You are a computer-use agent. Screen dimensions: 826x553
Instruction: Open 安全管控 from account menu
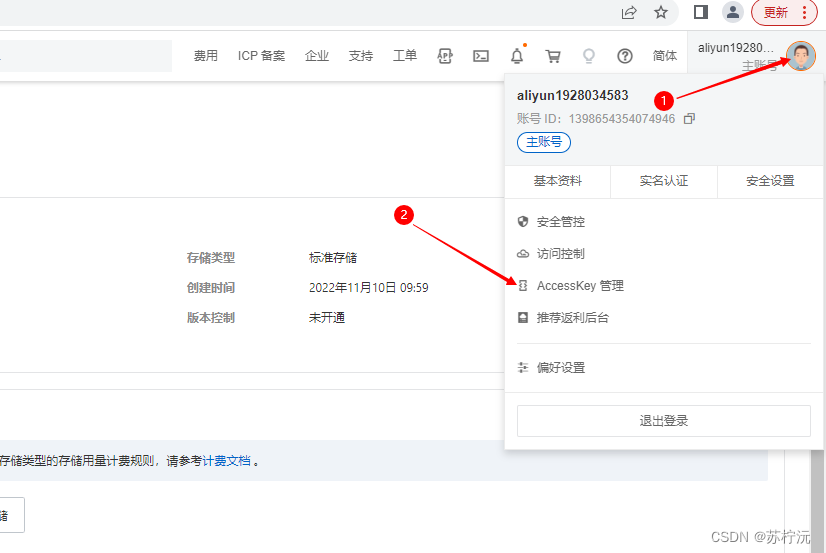[x=561, y=222]
